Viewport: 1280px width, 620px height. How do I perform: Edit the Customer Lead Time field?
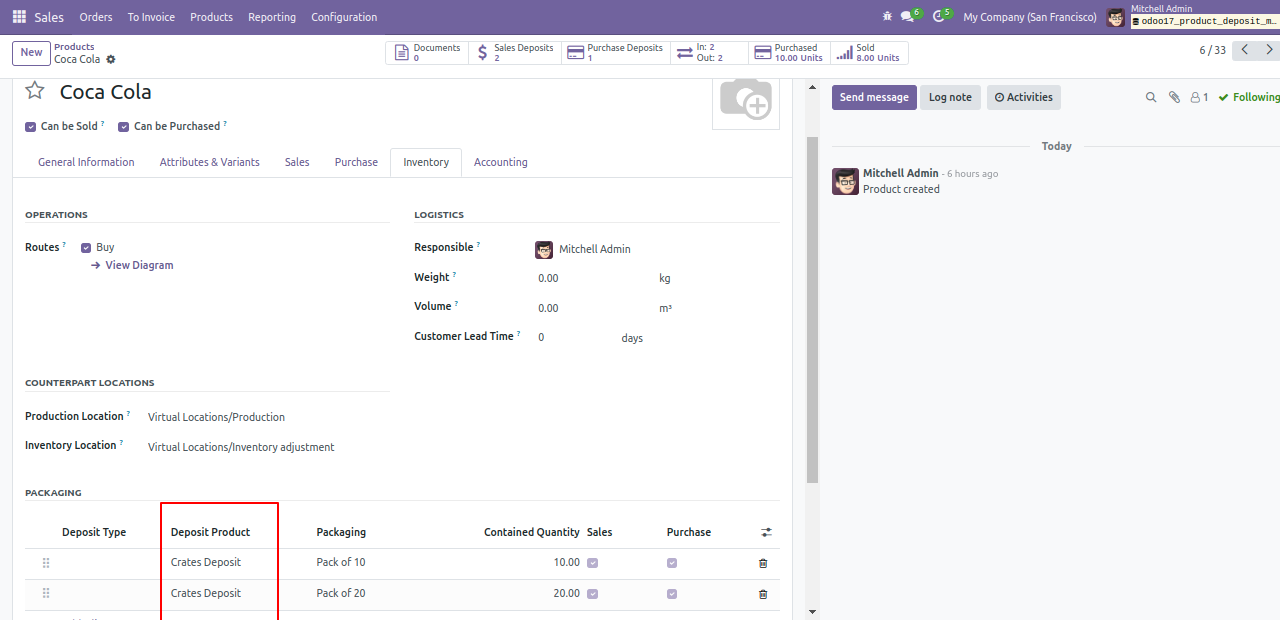pyautogui.click(x=574, y=338)
